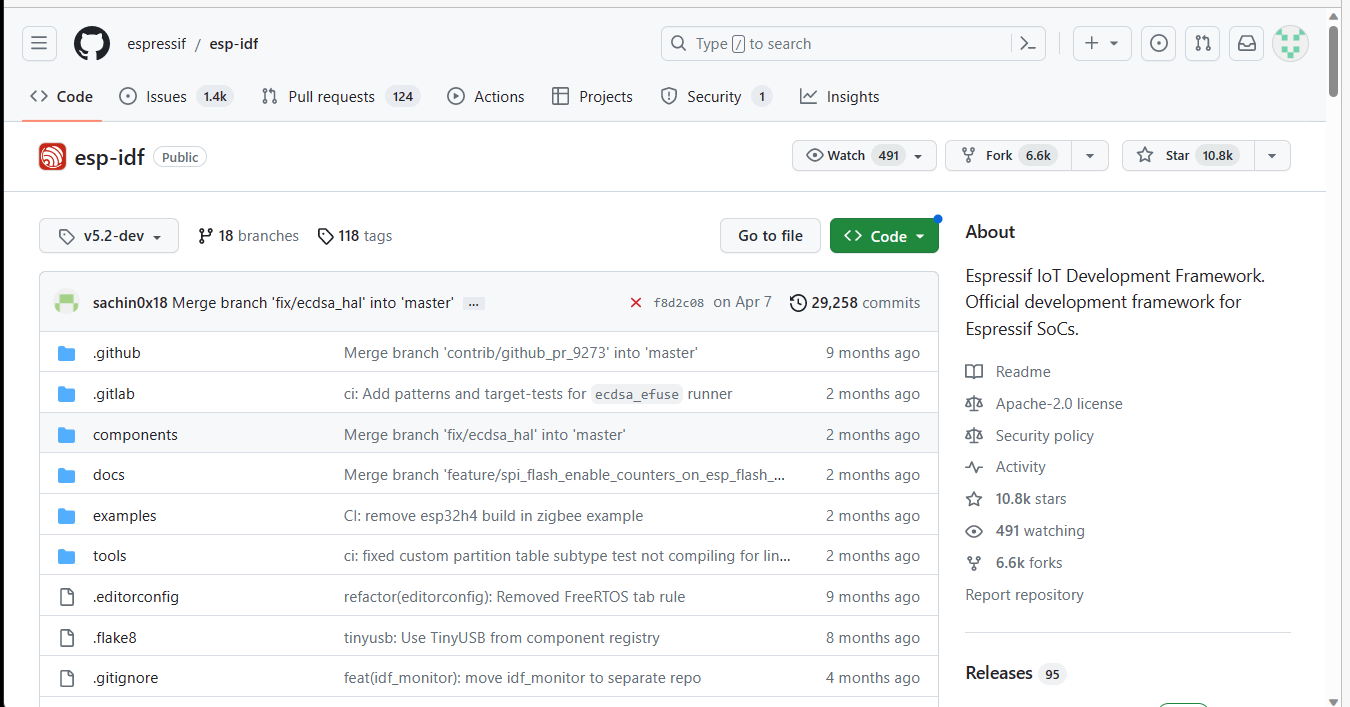Click the GitHub Octocat logo
The image size is (1350, 707).
pos(92,43)
